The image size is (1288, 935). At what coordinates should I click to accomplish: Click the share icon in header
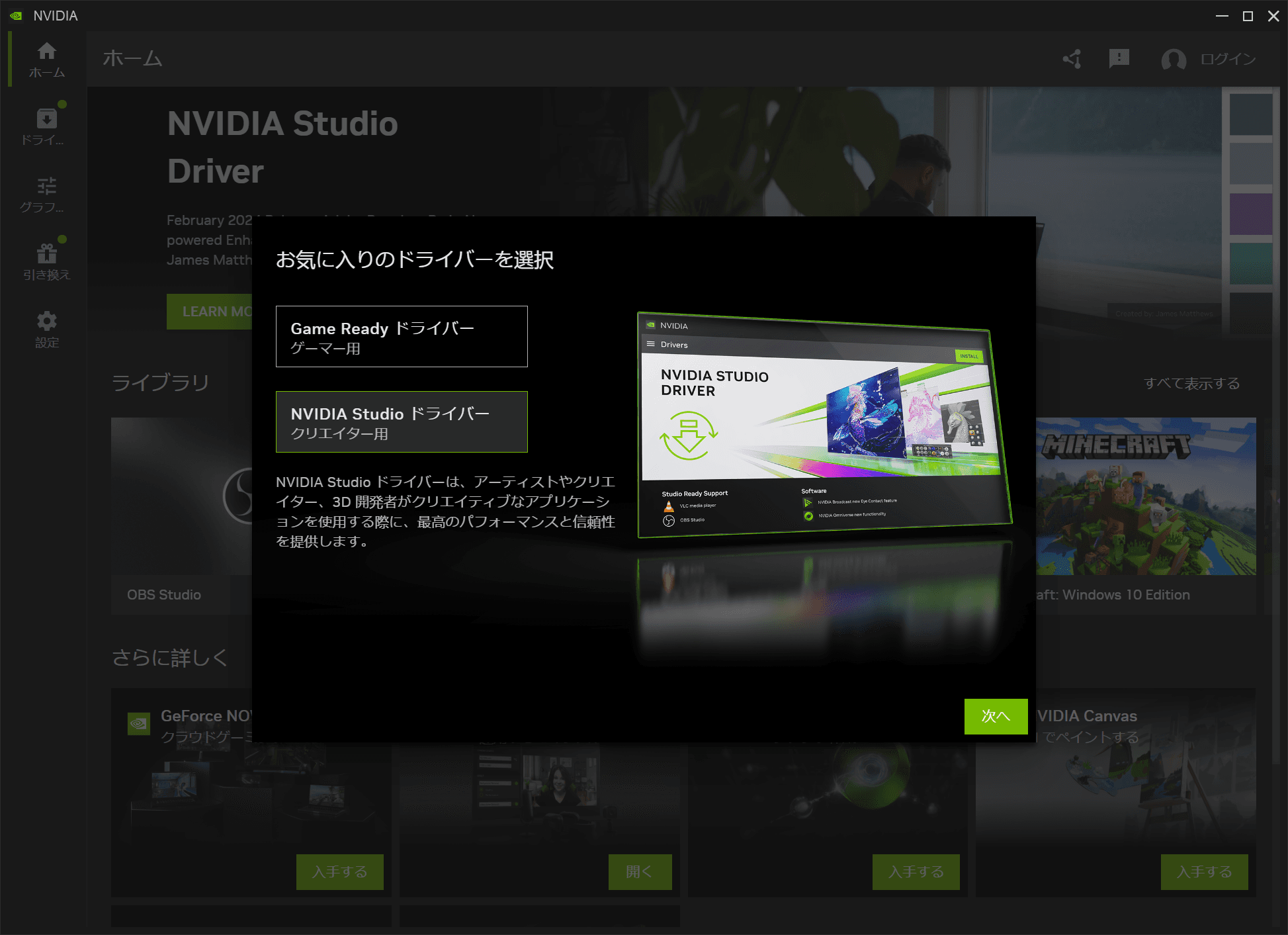point(1072,59)
